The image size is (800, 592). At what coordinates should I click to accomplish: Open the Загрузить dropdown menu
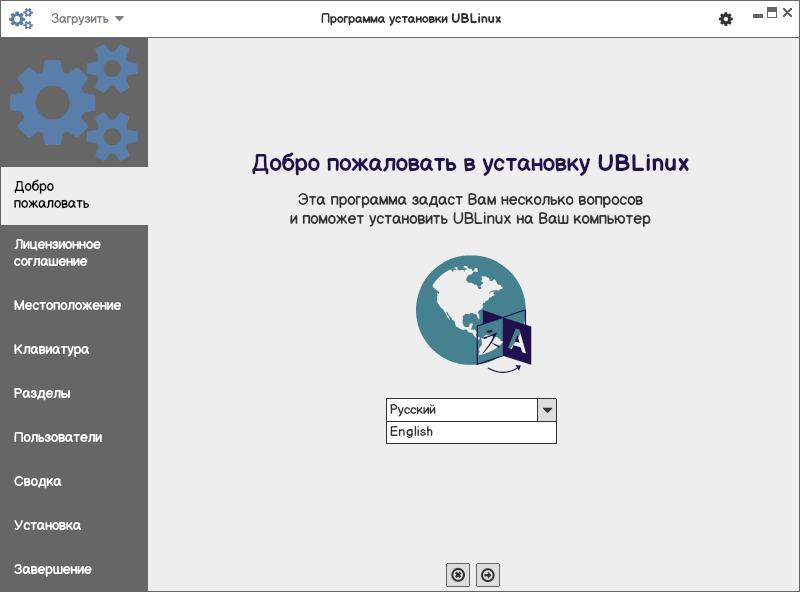(x=87, y=19)
